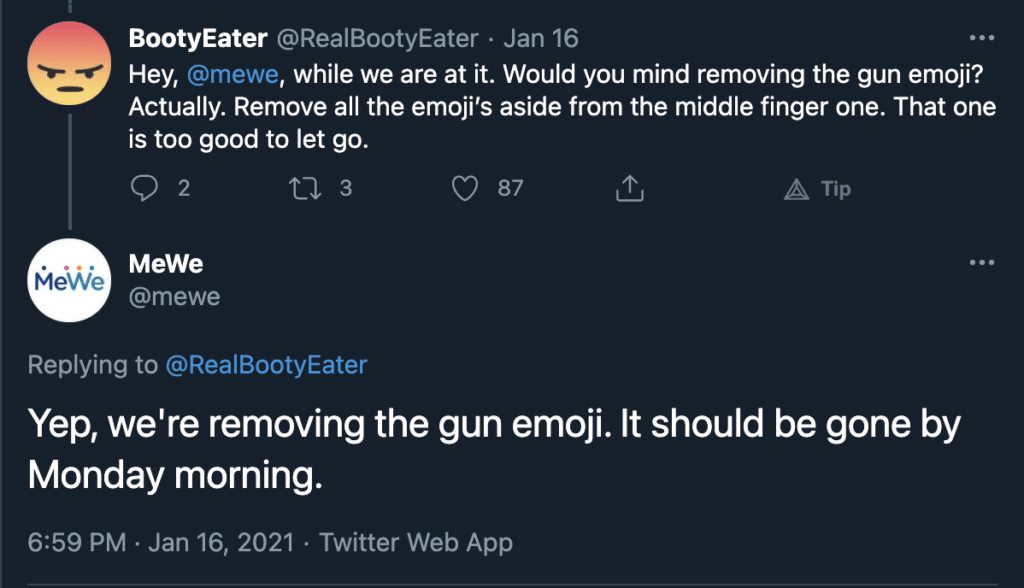The width and height of the screenshot is (1024, 588).
Task: Click the Tip triangle icon
Action: coord(796,189)
